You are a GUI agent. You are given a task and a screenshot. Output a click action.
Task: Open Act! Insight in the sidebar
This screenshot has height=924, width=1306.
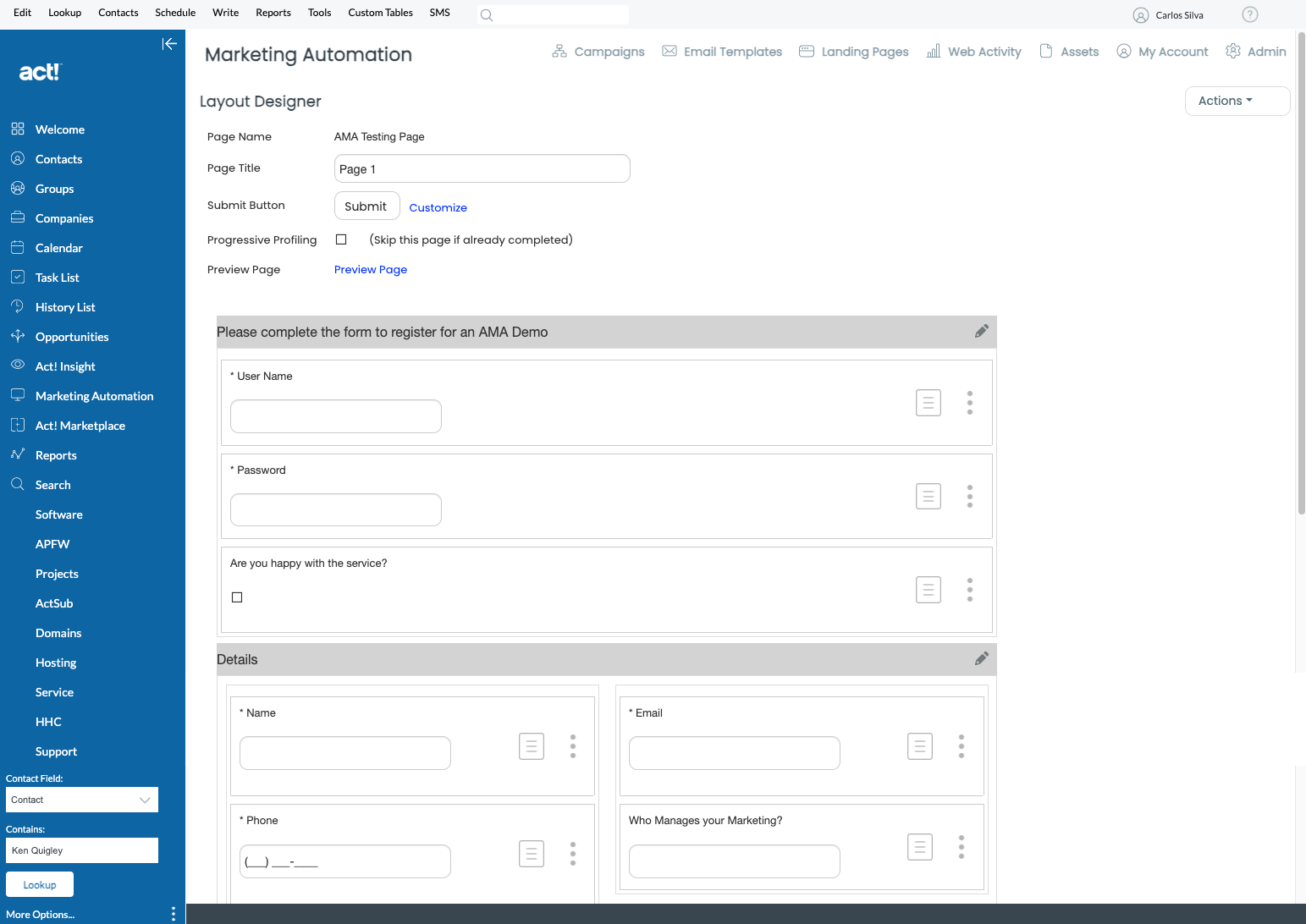click(65, 366)
